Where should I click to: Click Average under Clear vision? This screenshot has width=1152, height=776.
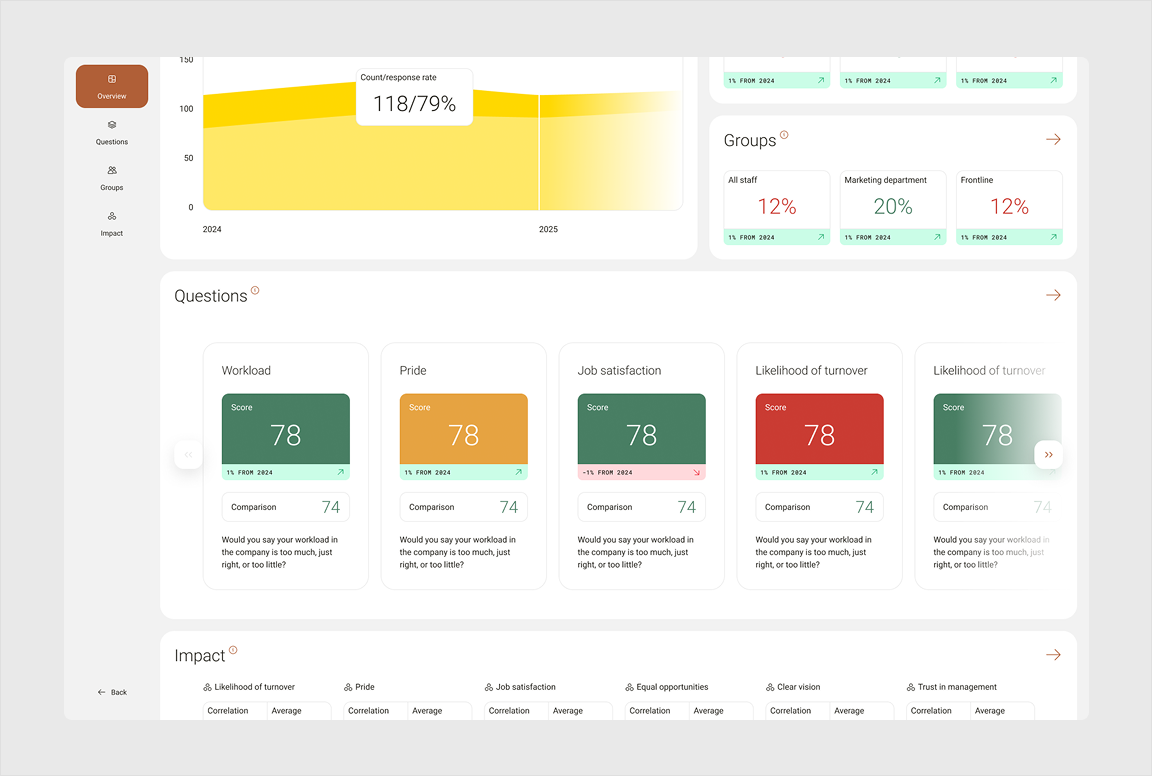click(x=849, y=711)
